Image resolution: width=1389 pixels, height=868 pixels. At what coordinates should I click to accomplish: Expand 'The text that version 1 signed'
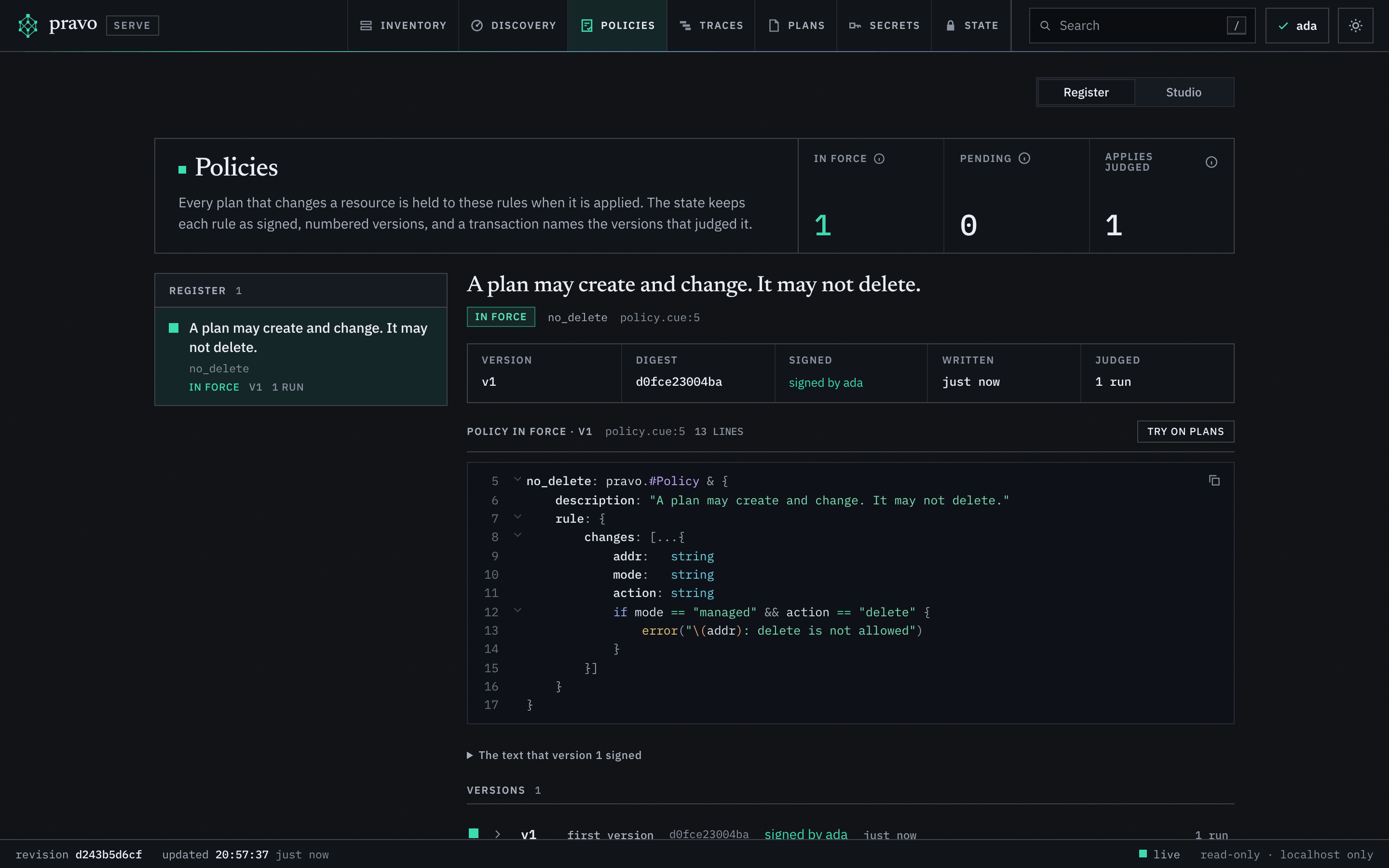[x=555, y=756]
